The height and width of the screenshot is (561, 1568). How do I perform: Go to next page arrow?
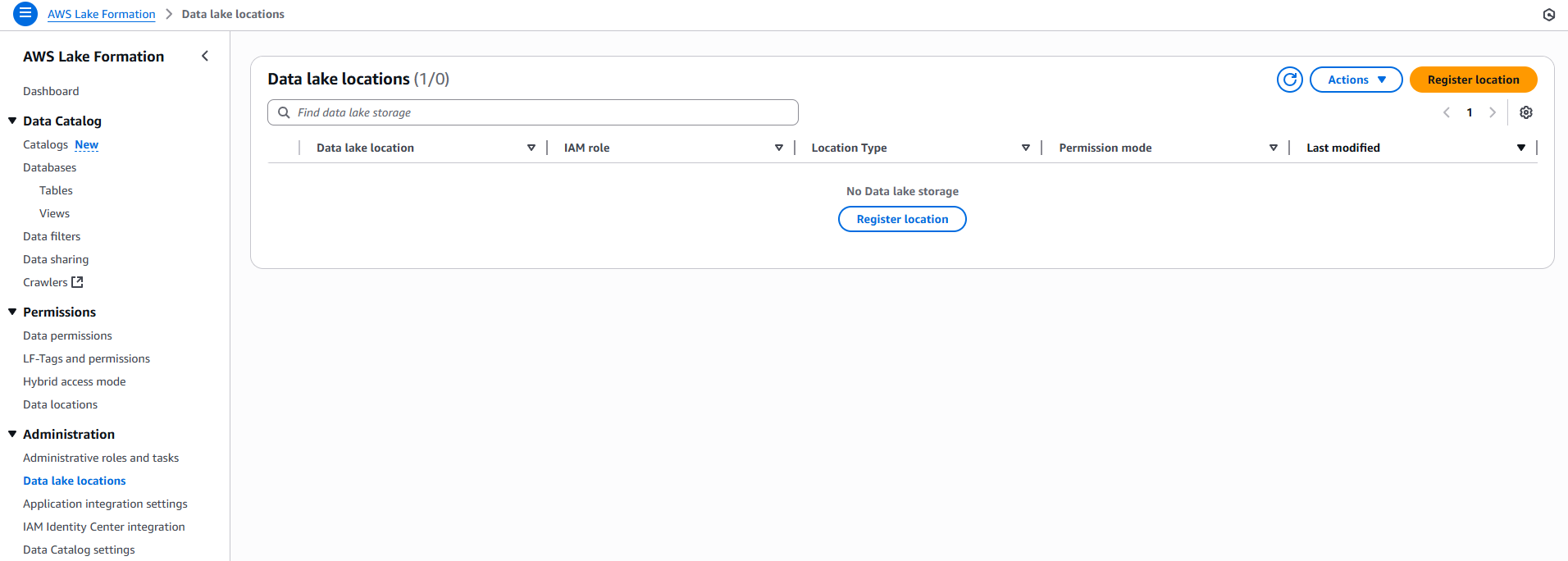[1493, 112]
